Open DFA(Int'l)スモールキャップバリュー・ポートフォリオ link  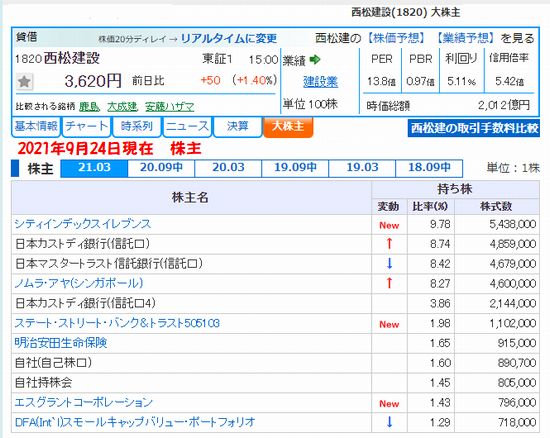pos(135,422)
